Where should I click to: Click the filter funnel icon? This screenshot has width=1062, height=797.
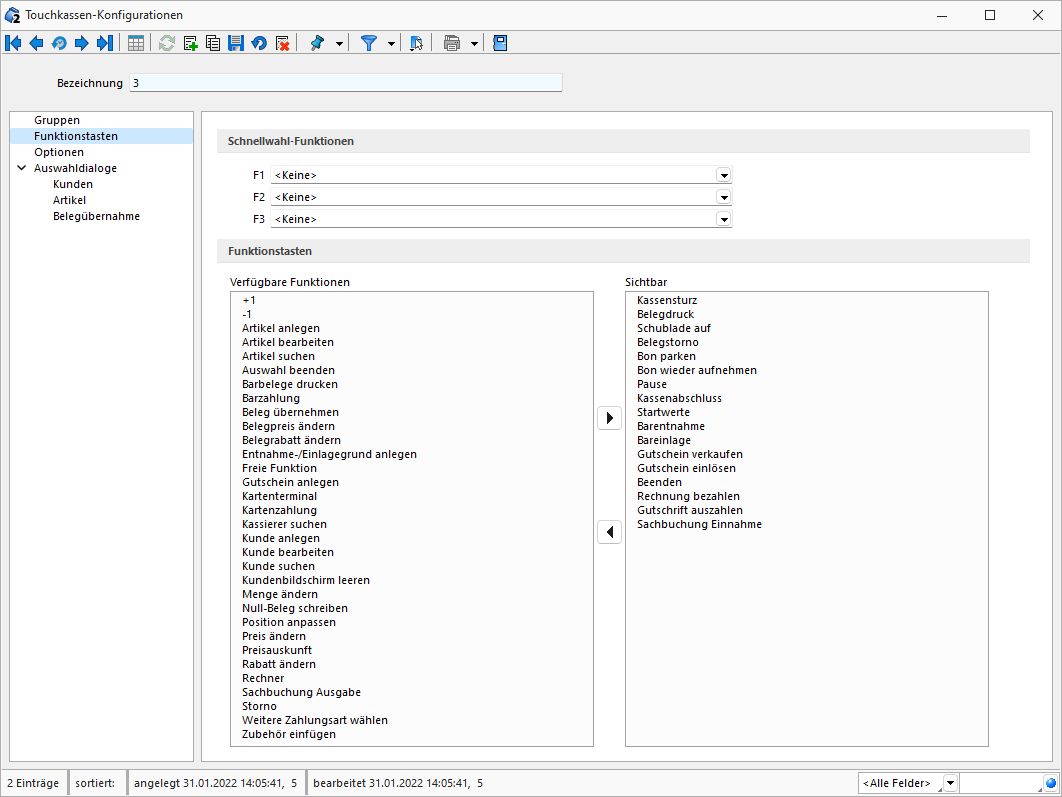(368, 43)
